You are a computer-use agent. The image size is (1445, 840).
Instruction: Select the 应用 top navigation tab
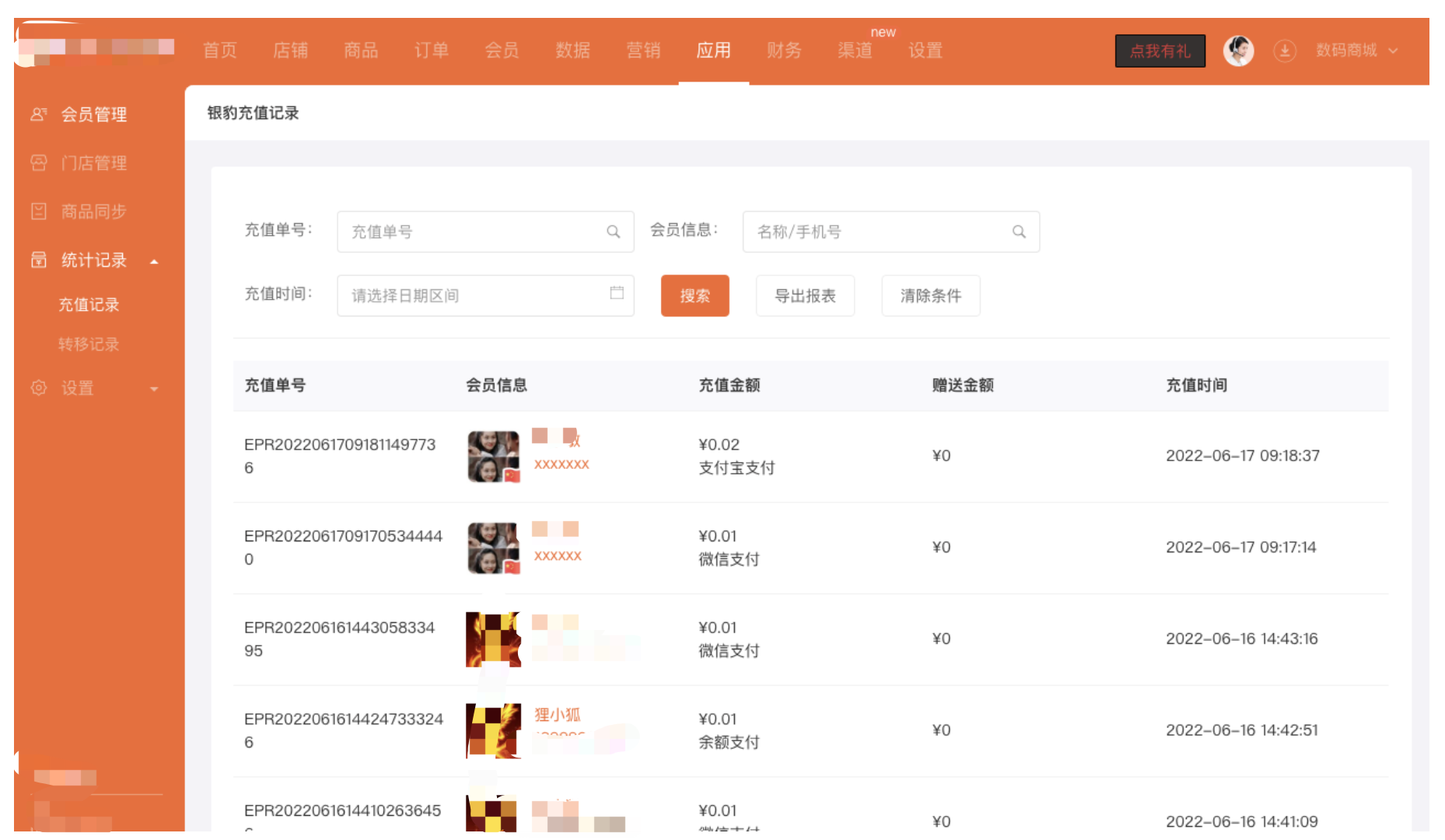[x=713, y=51]
